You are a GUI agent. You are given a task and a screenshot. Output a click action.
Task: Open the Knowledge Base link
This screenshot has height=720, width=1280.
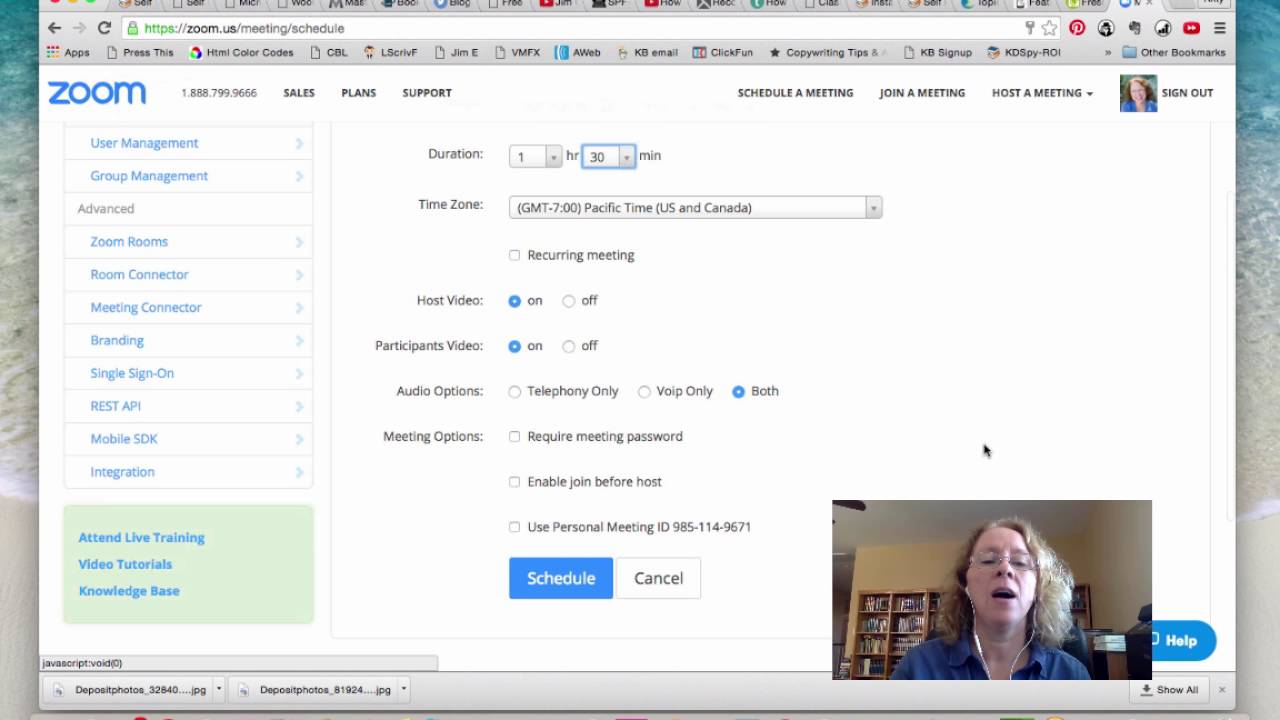(129, 591)
